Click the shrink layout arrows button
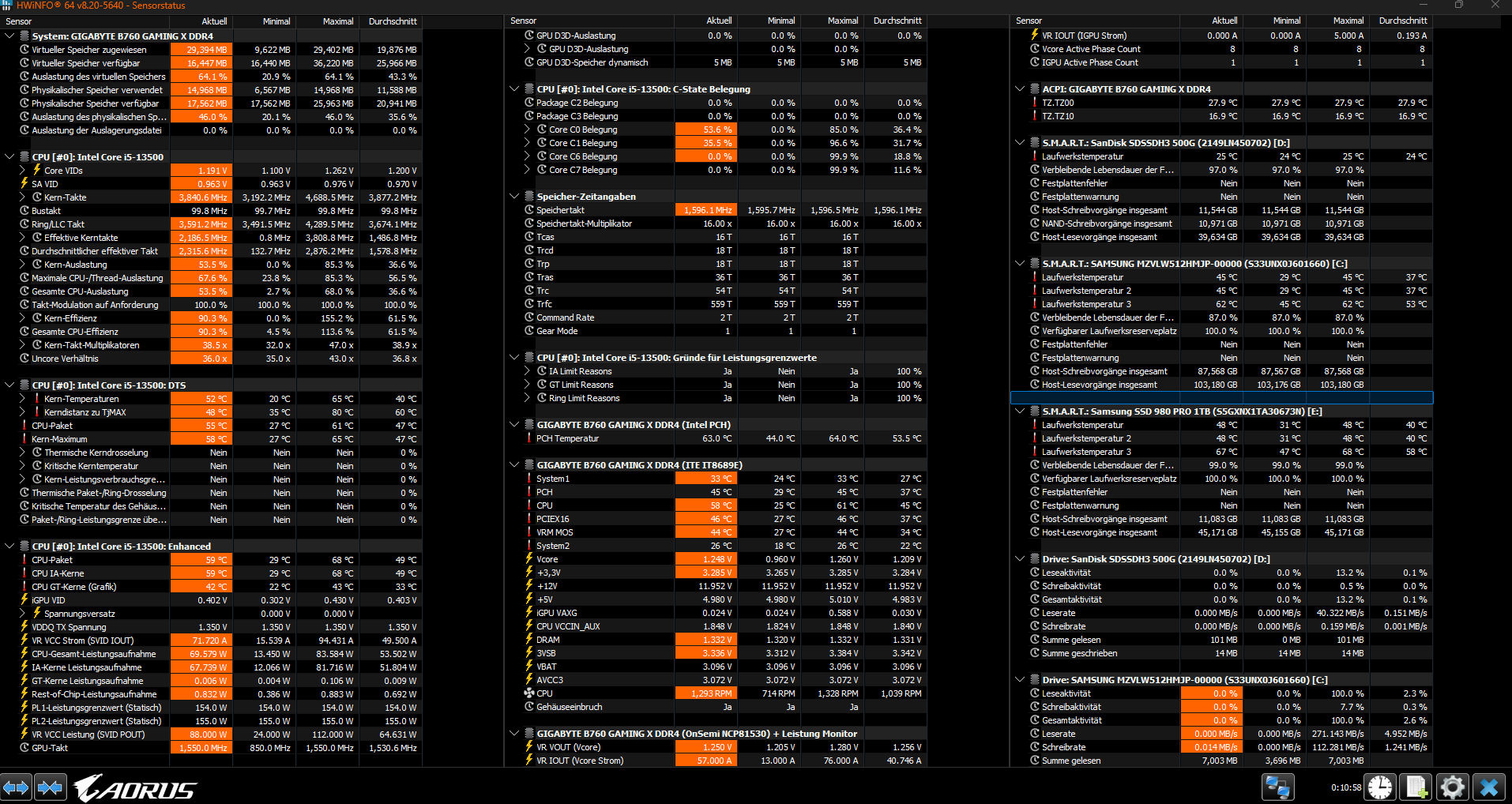Screen dimensions: 1512x804 (x=50, y=787)
